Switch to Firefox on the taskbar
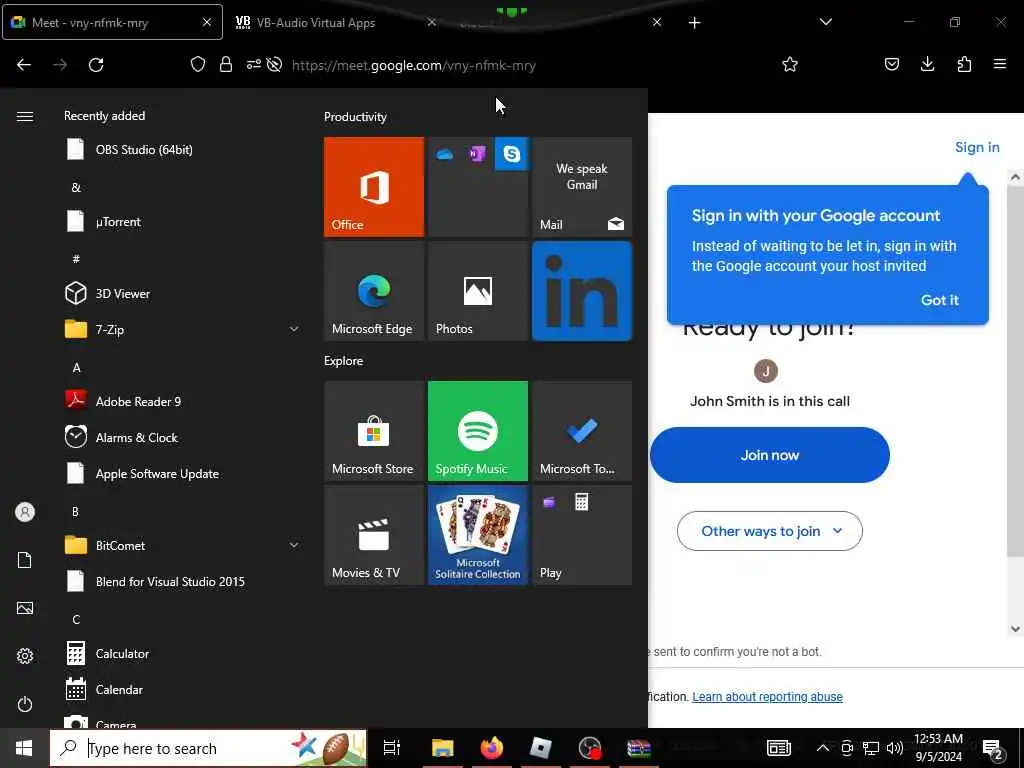 click(492, 748)
